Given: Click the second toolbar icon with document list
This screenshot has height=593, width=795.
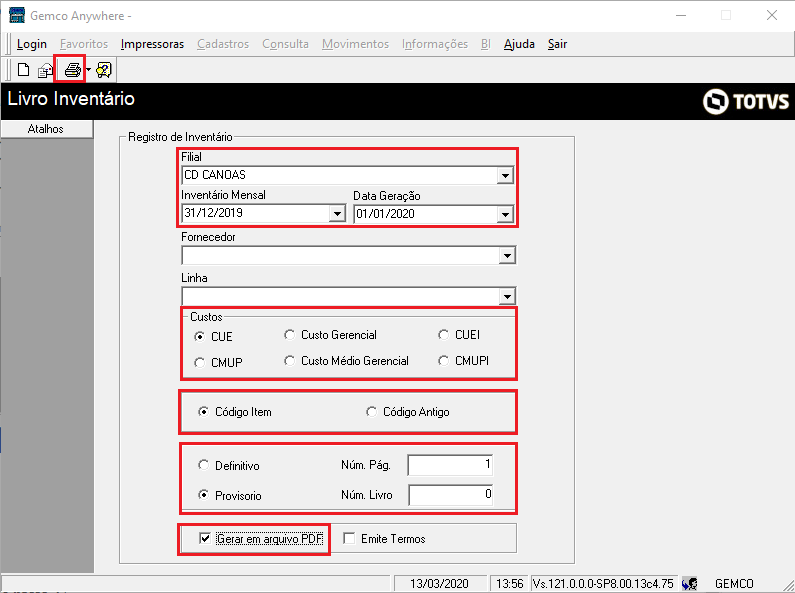Looking at the screenshot, I should (x=46, y=69).
